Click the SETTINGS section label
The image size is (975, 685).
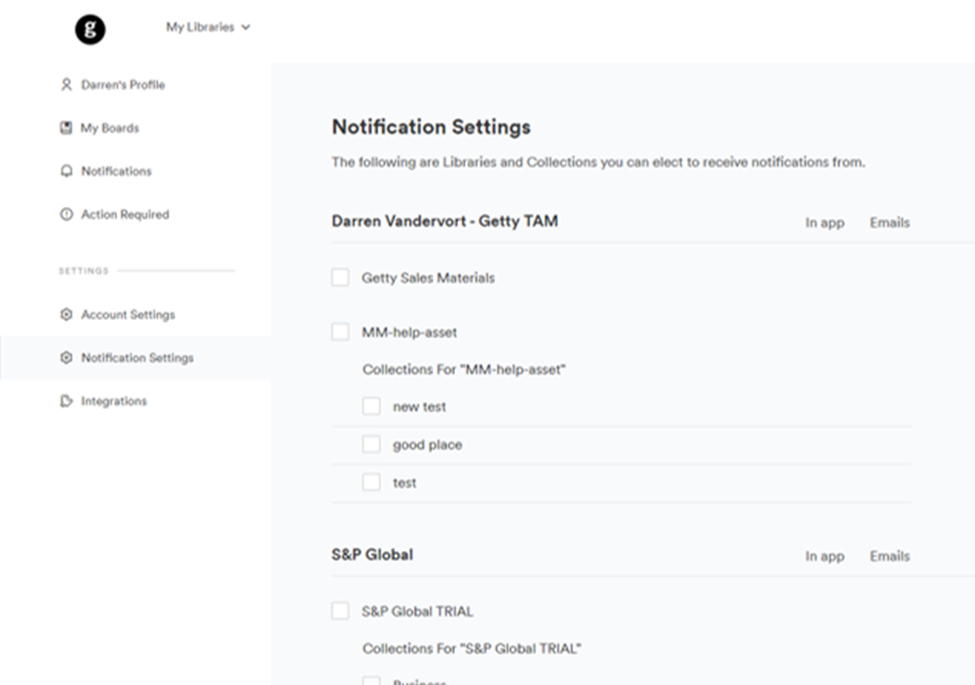click(x=83, y=271)
